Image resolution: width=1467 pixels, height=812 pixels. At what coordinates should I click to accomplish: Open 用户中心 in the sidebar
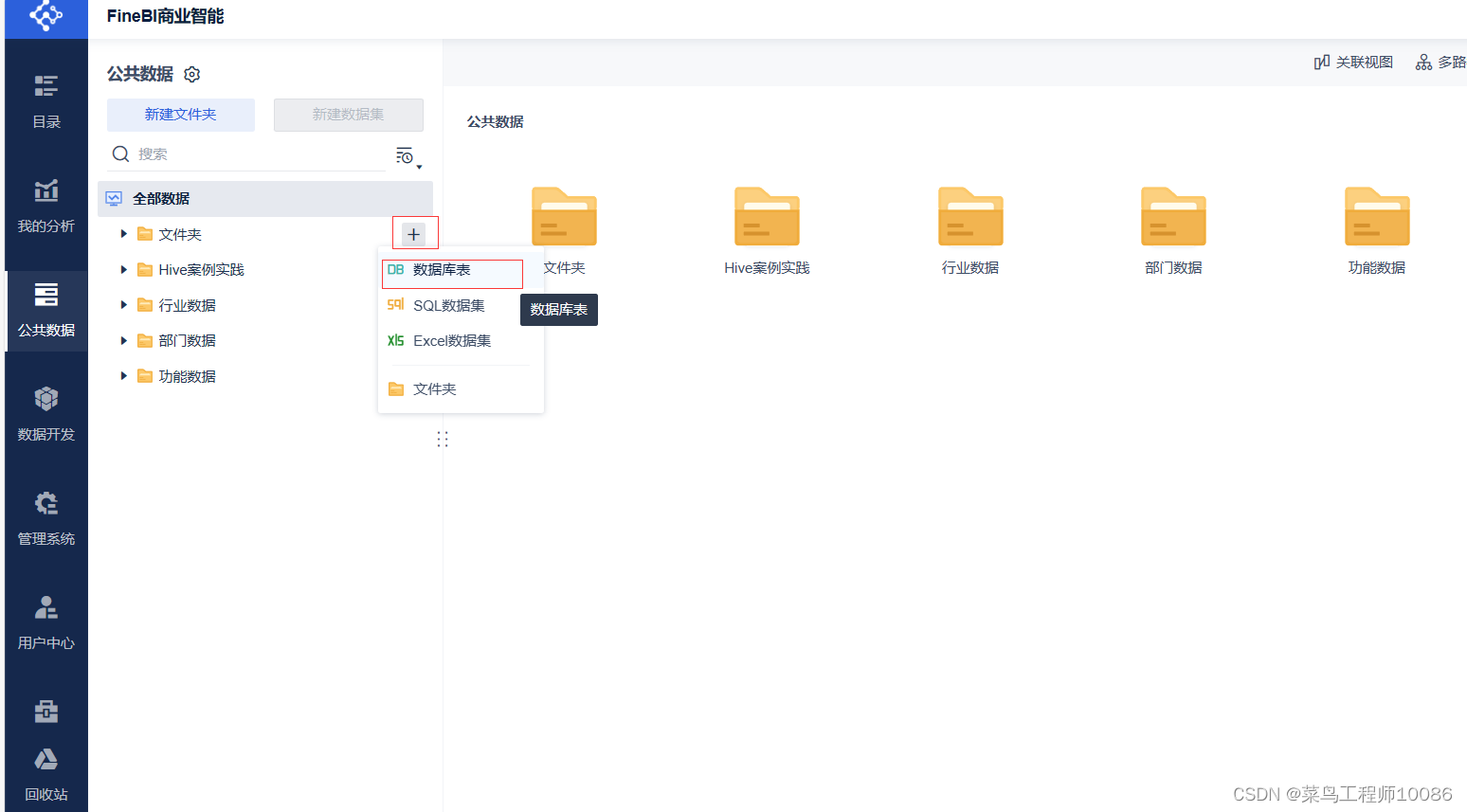pos(45,623)
